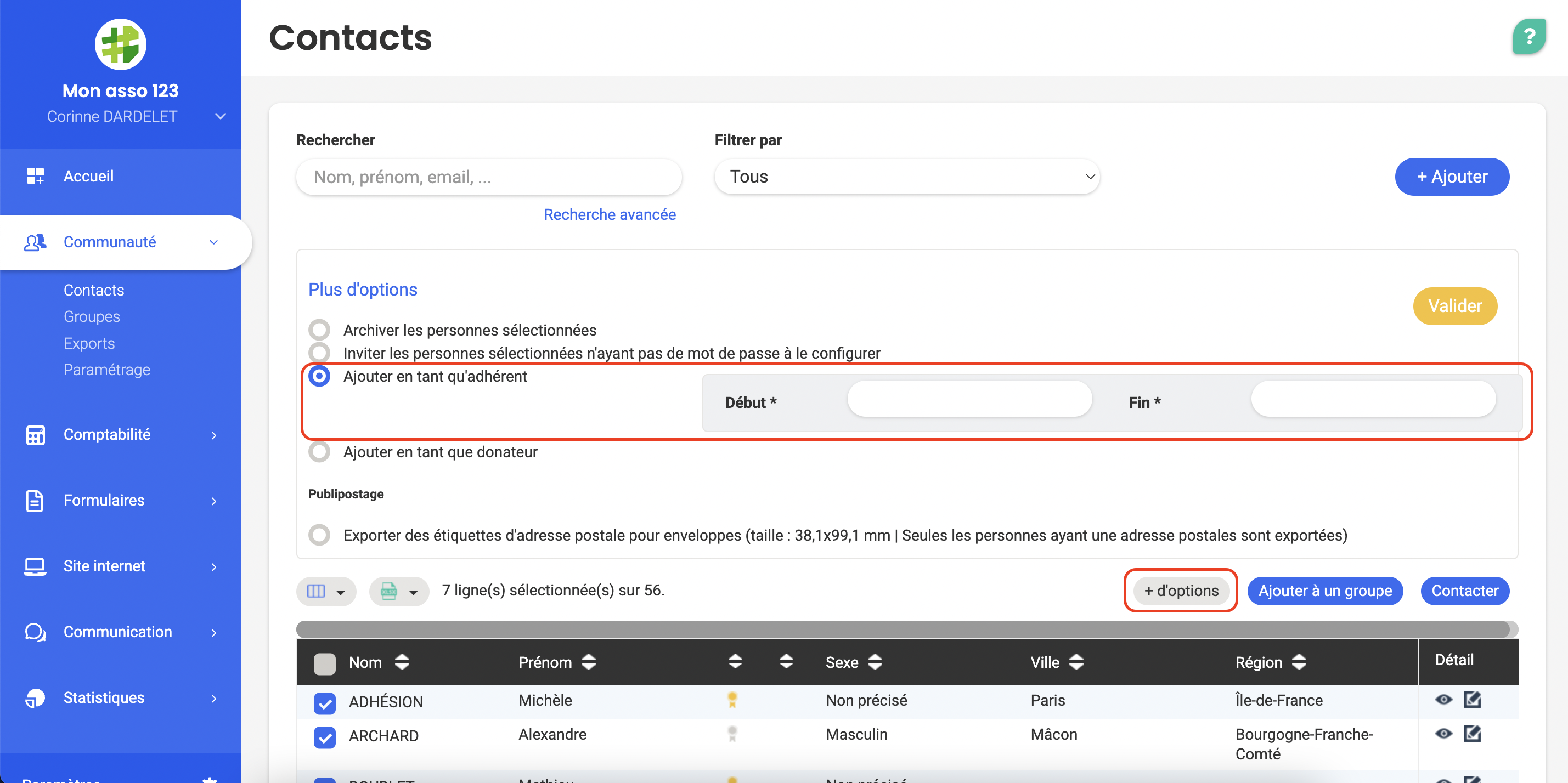The height and width of the screenshot is (783, 1568).
Task: Expand the Site internet menu chevron
Action: (213, 566)
